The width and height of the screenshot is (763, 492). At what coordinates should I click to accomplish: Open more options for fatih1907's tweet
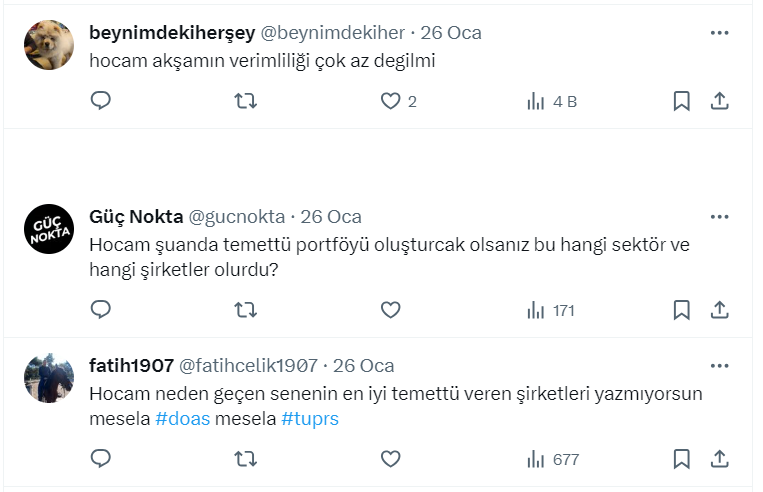[x=719, y=365]
